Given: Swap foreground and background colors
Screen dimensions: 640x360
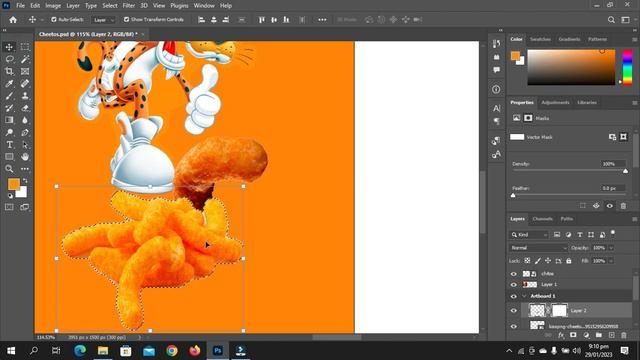Looking at the screenshot, I should [x=25, y=180].
